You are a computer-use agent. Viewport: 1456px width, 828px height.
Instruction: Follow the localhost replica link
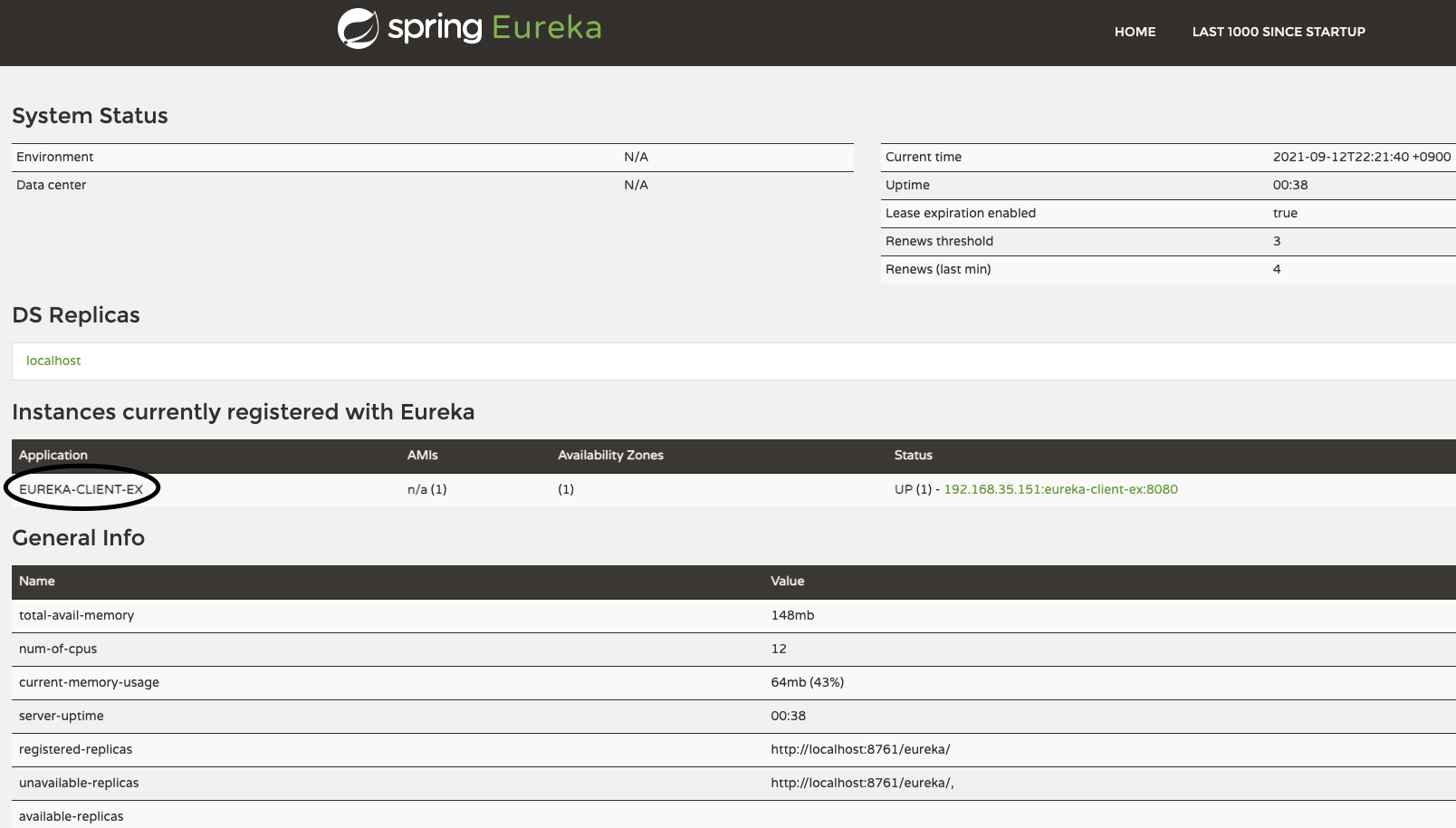coord(53,361)
